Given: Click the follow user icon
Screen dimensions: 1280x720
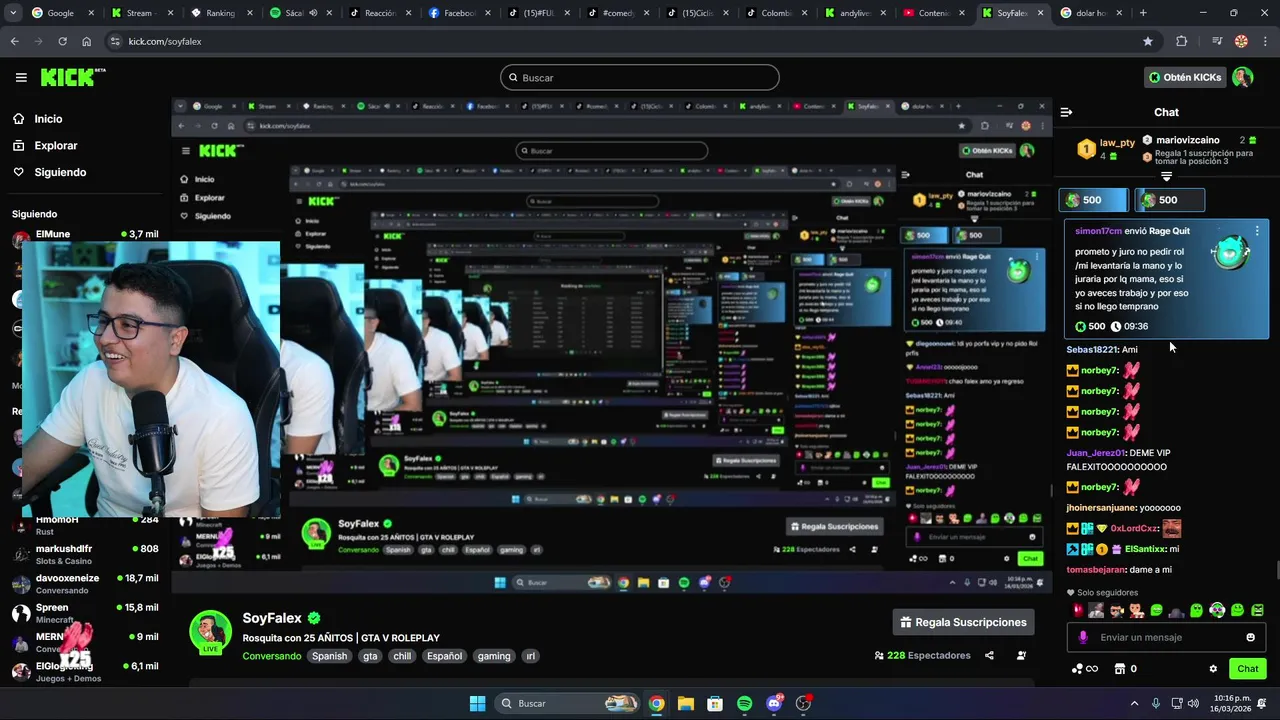Looking at the screenshot, I should tap(1021, 656).
